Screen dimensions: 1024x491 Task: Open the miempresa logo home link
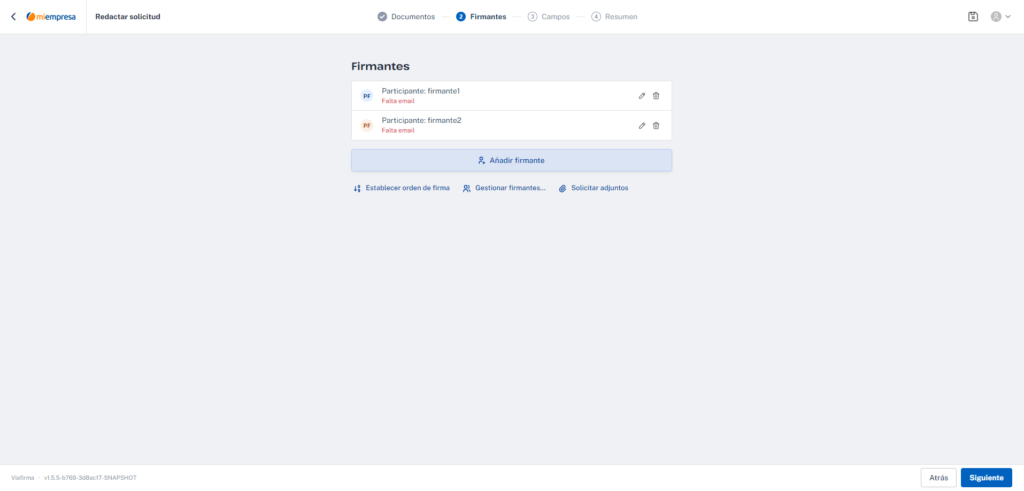[51, 16]
